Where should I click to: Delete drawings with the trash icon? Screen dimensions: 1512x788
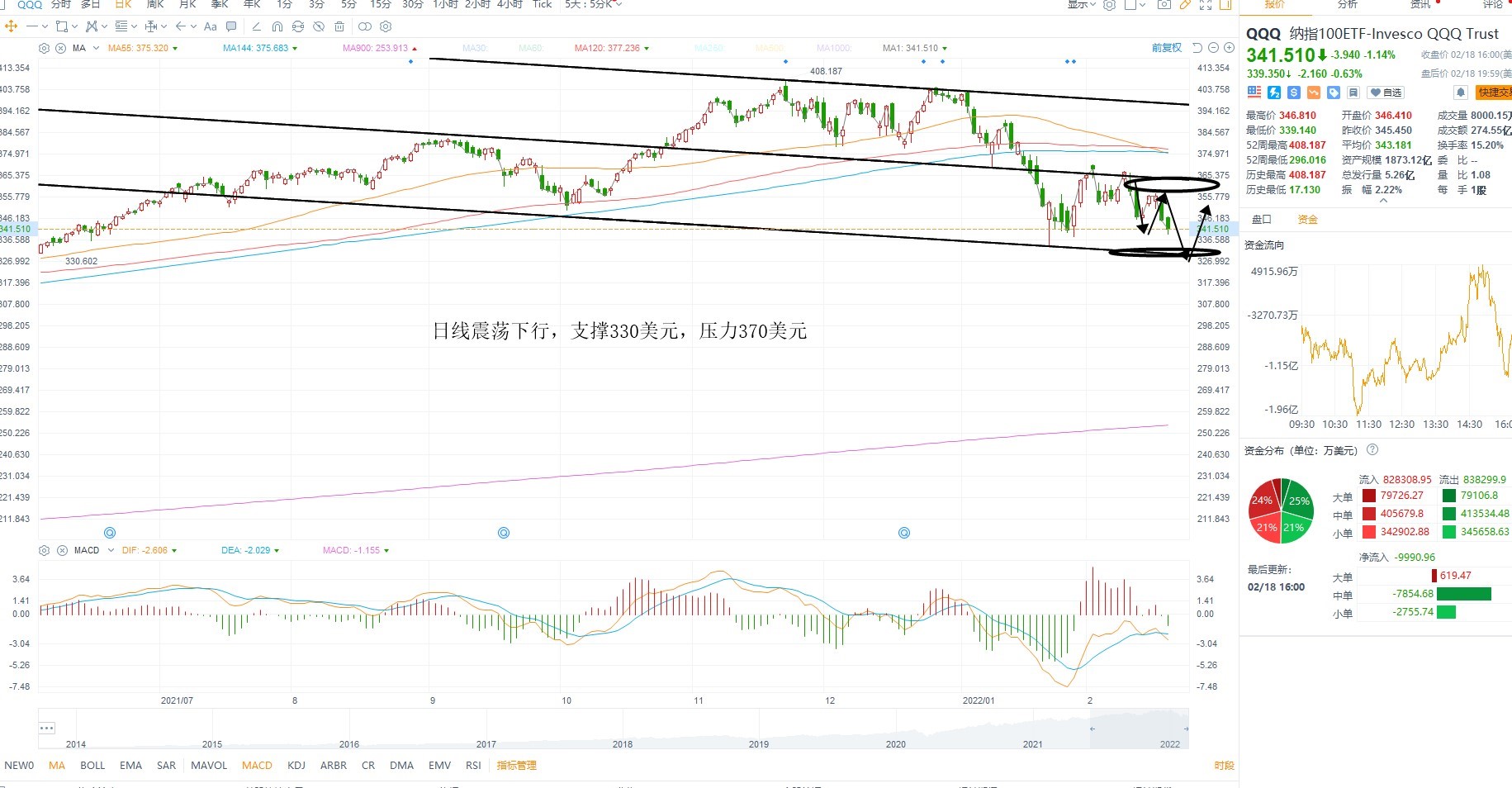[339, 26]
